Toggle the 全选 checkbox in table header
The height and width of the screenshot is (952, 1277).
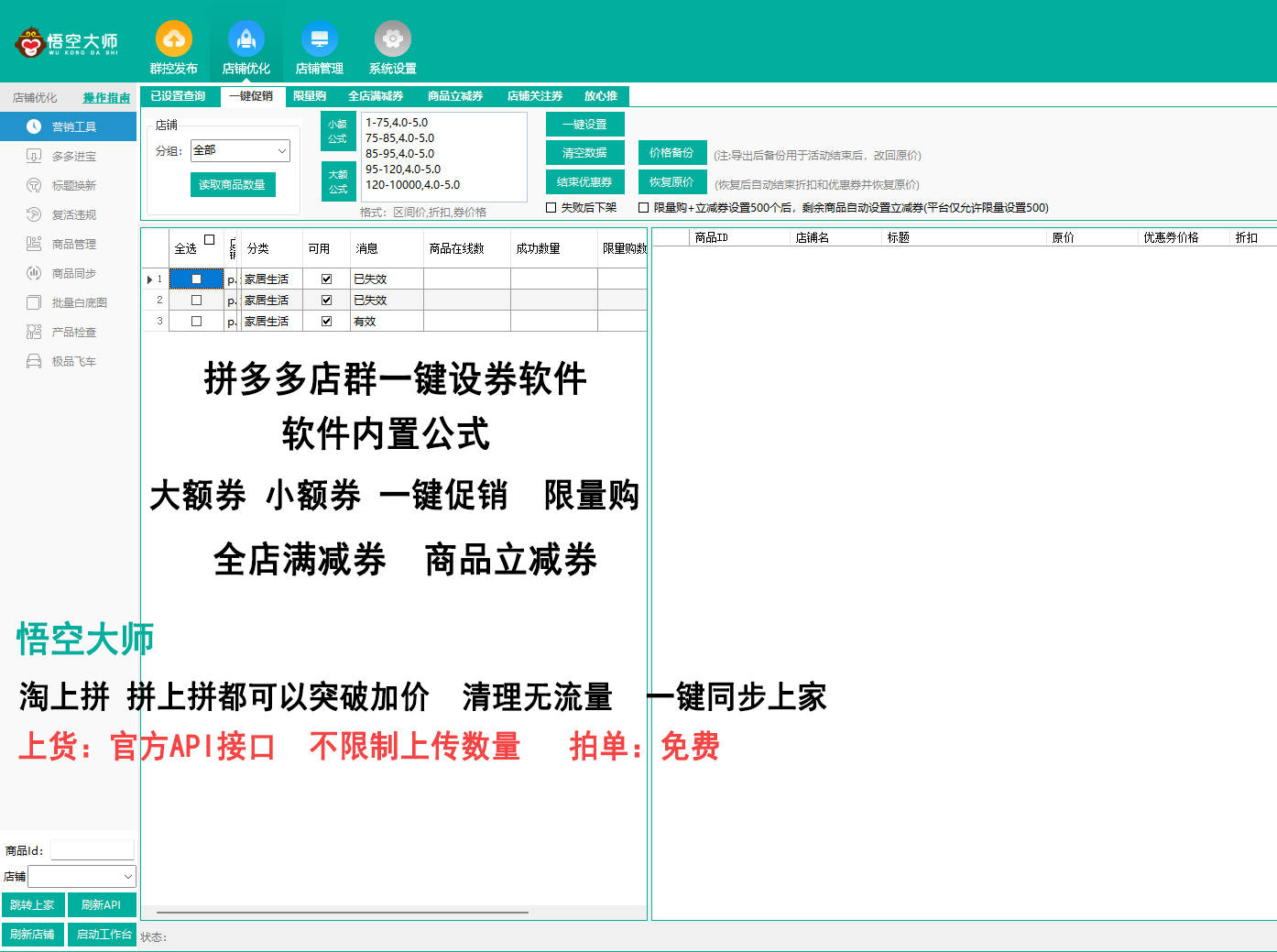click(x=209, y=240)
